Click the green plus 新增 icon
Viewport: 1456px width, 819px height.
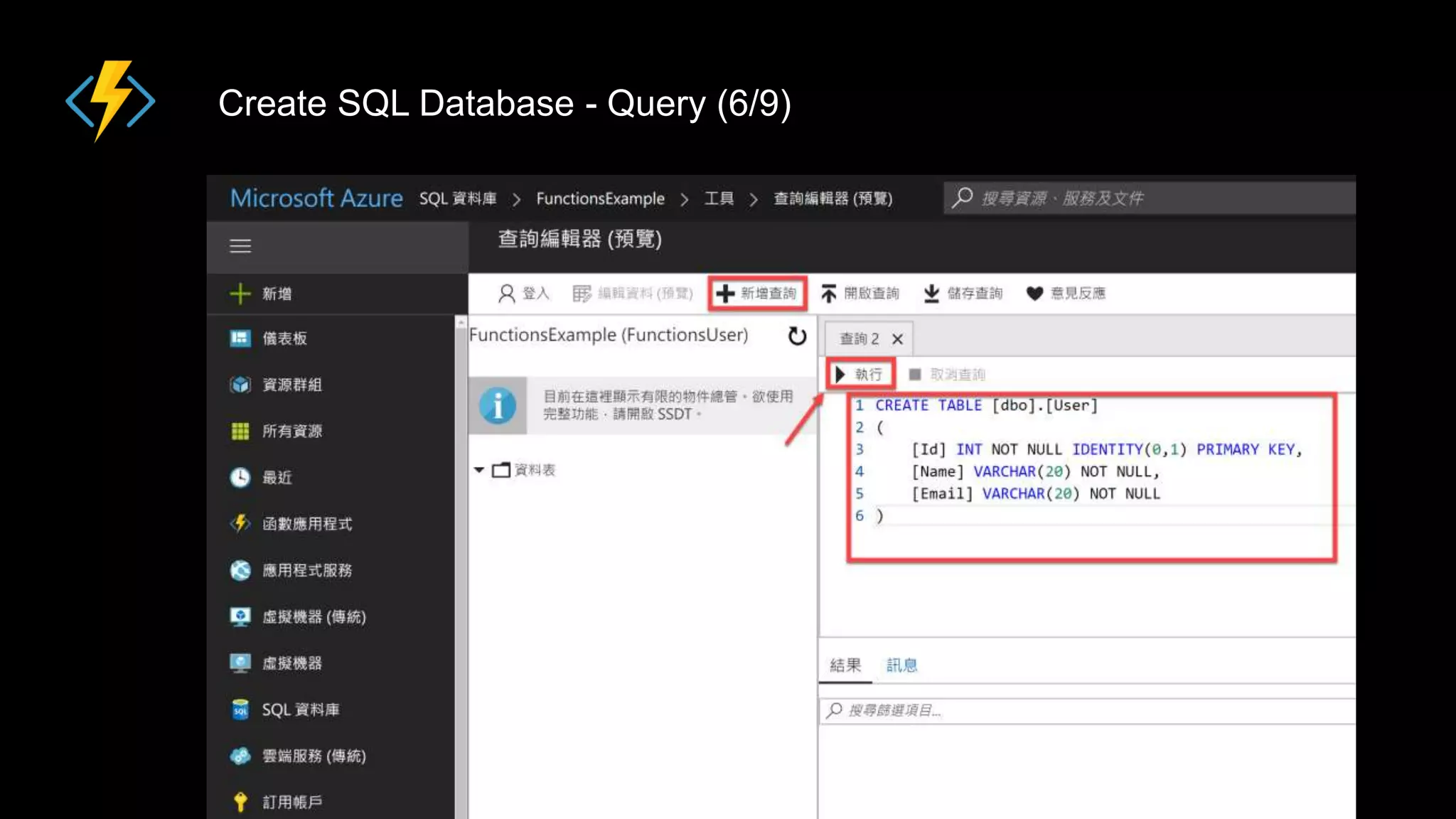tap(240, 294)
